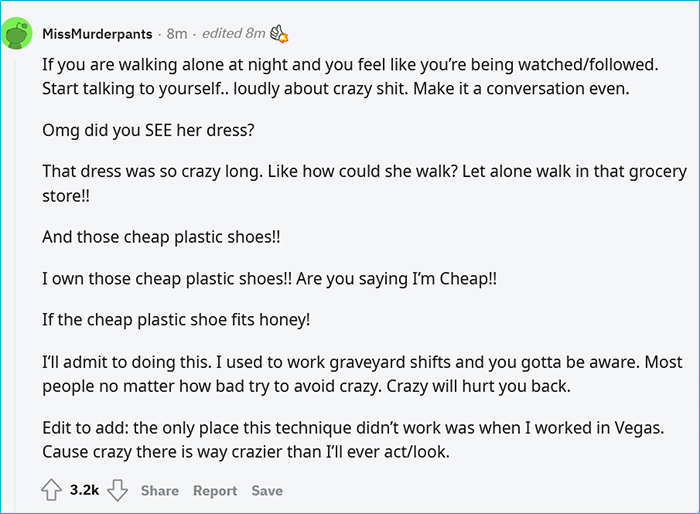700x514 pixels.
Task: Upvote the comment with the up arrow
Action: (x=52, y=491)
